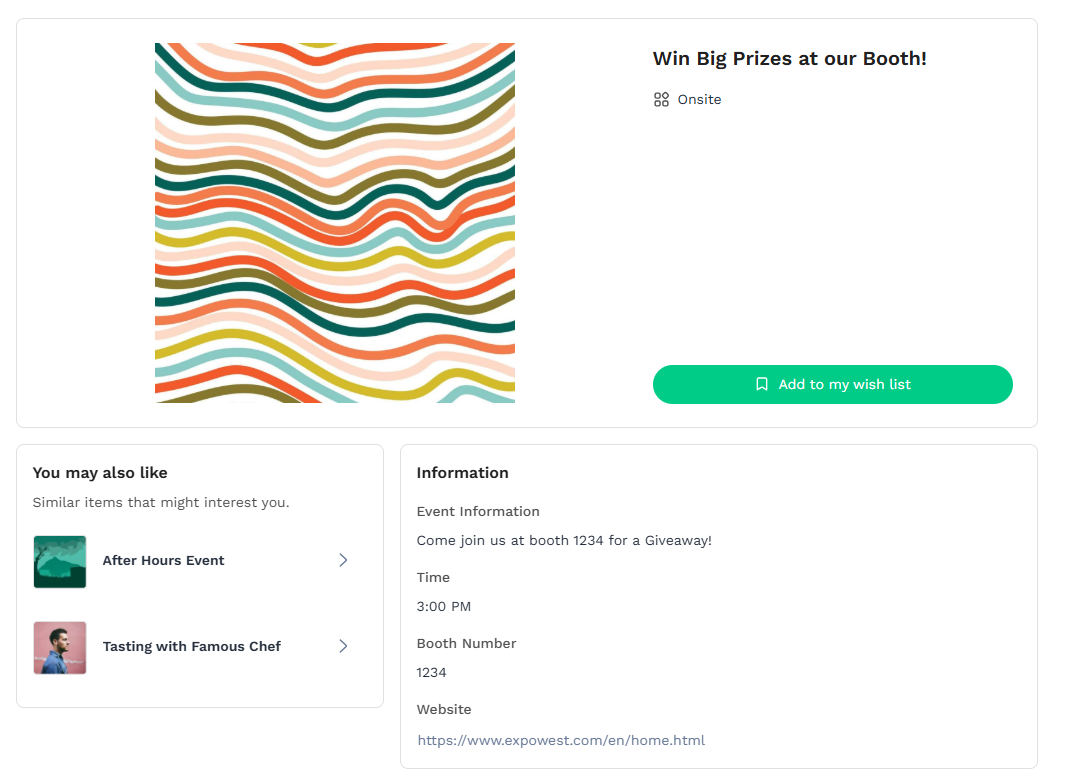Open the Tasting with Famous Chef thumbnail
Viewport: 1074px width, 782px height.
(60, 647)
